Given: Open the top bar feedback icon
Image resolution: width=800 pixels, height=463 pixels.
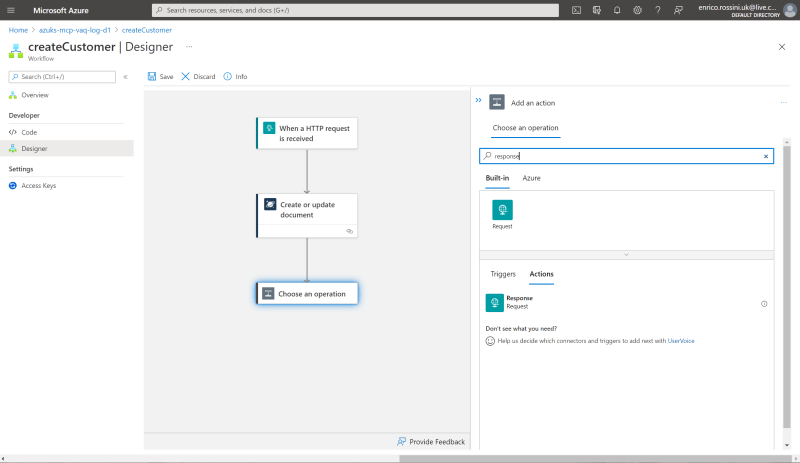Looking at the screenshot, I should [678, 10].
